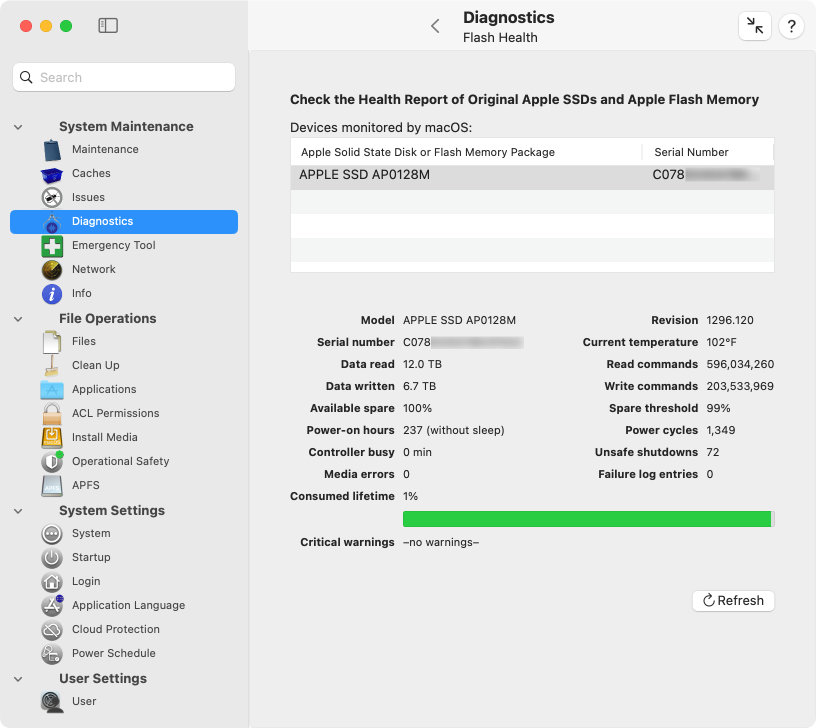Click the Data read value 12.0 TB
Image resolution: width=816 pixels, height=728 pixels.
tap(422, 365)
